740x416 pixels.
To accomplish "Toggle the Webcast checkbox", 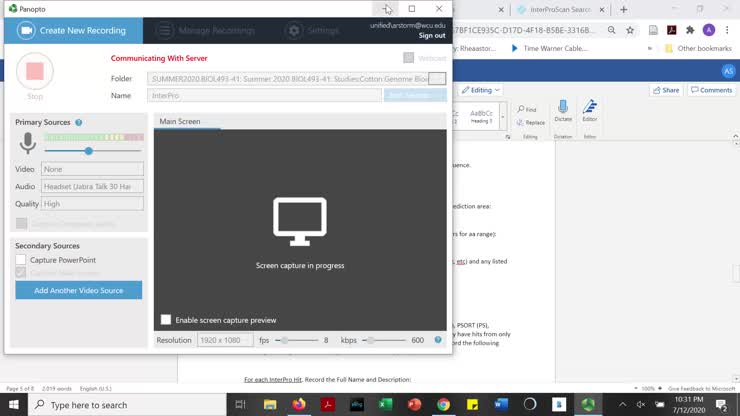I will point(409,58).
